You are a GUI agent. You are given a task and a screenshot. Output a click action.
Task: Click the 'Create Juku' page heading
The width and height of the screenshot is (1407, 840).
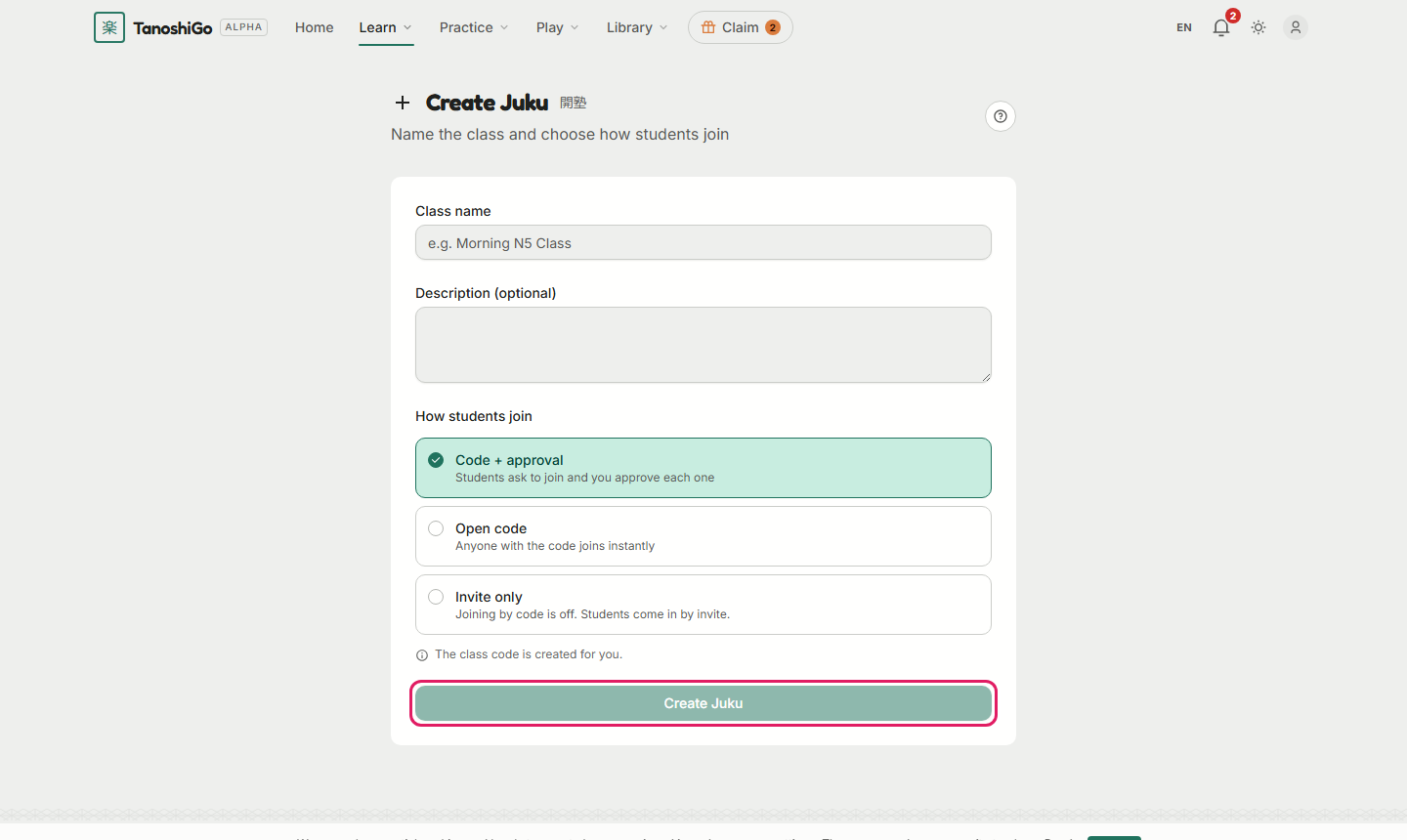click(487, 103)
